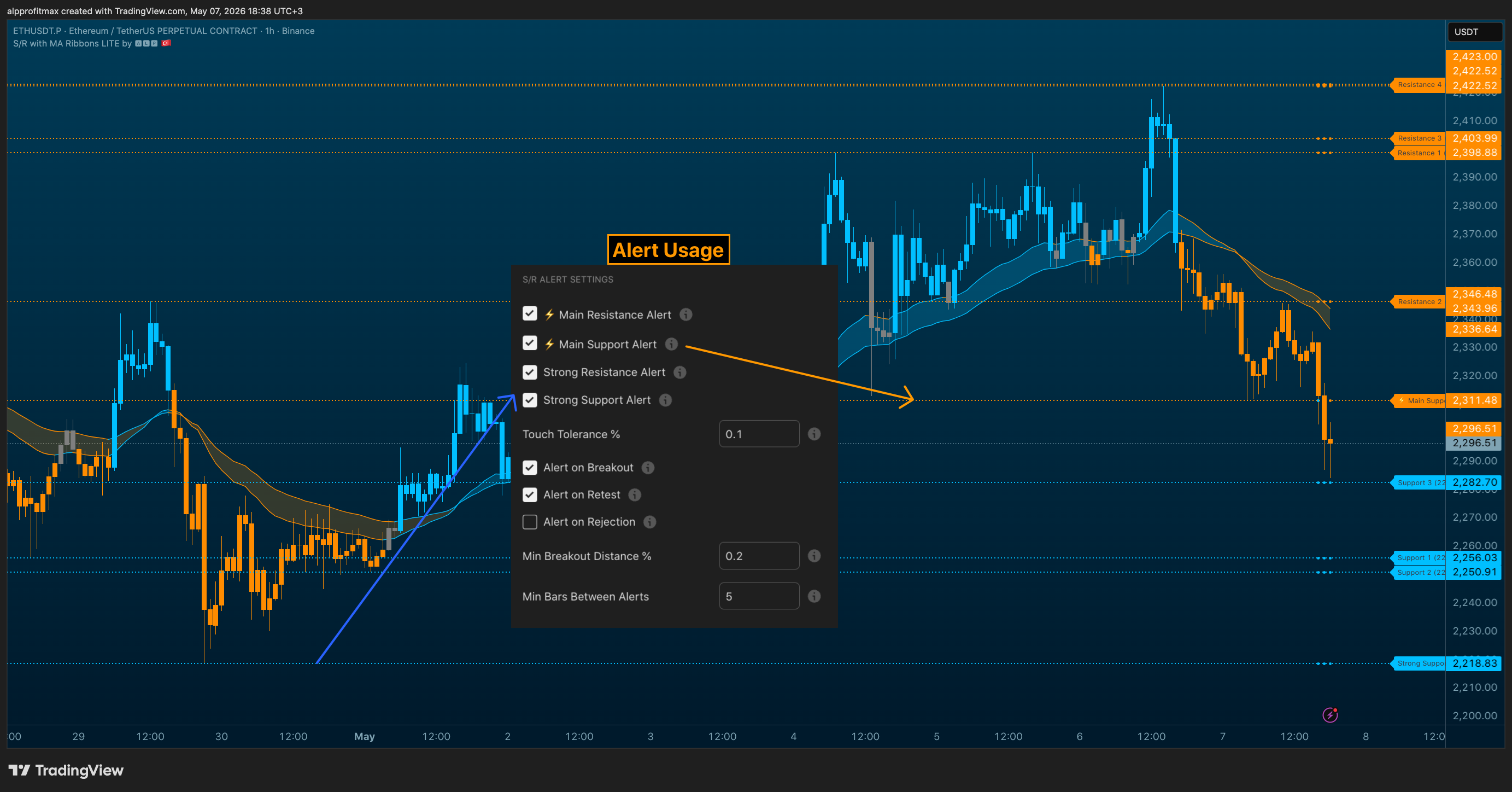Image resolution: width=1512 pixels, height=792 pixels.
Task: Click info icon for Min Bars Between Alerts
Action: [814, 596]
